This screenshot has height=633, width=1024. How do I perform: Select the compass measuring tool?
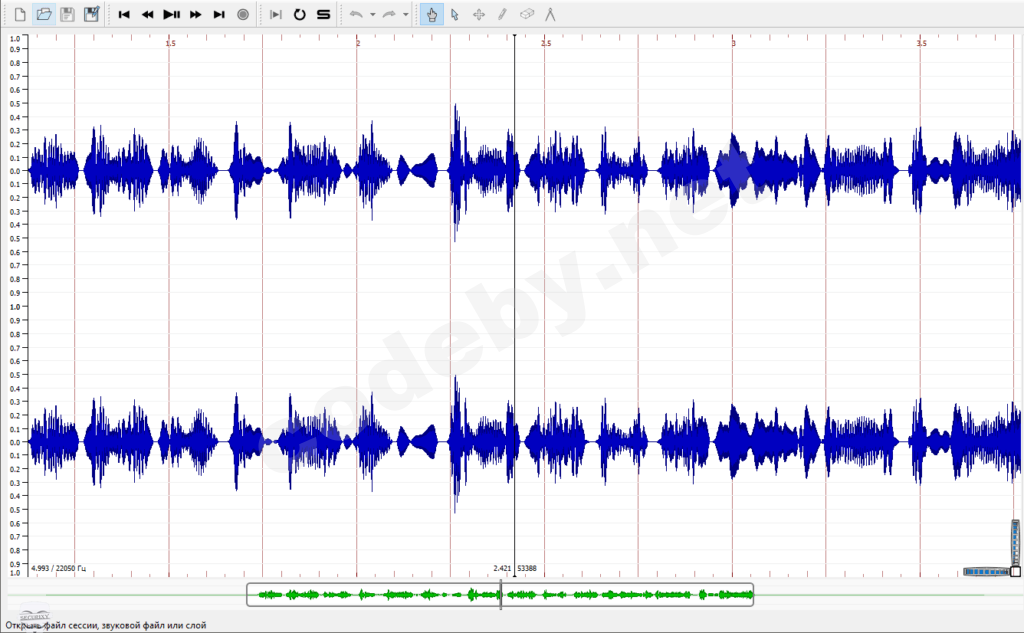(549, 14)
